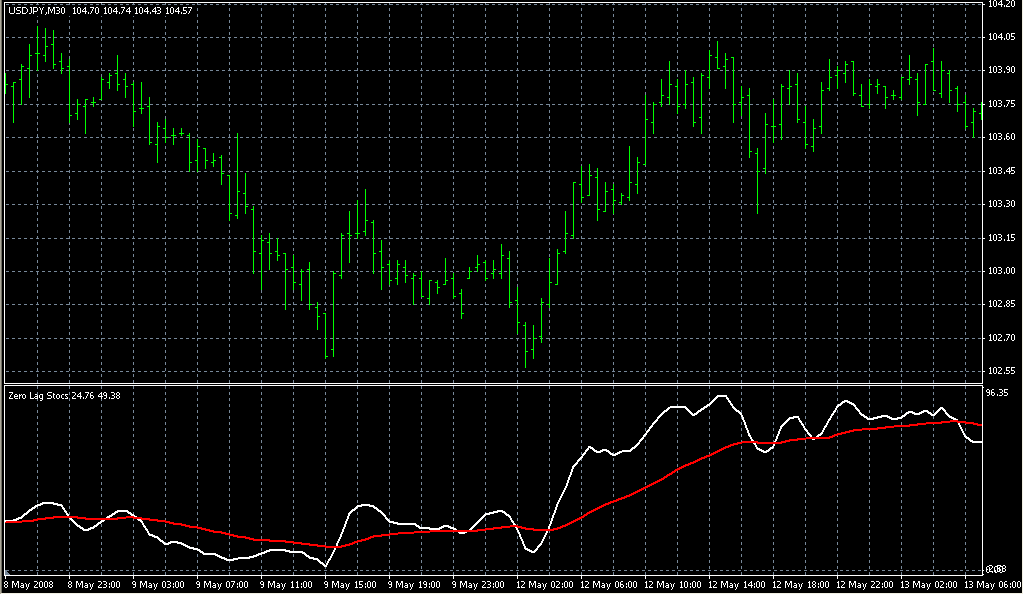Click the 8 May 2008 date label

29,585
